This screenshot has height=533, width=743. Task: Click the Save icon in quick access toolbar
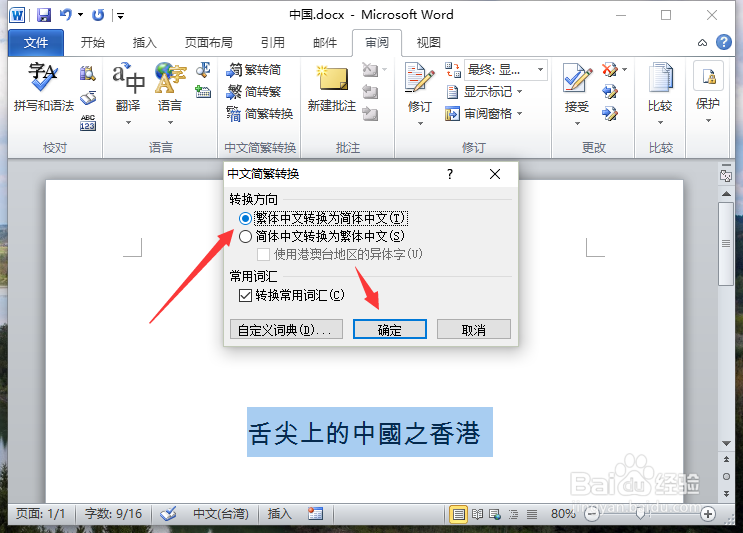tap(44, 15)
